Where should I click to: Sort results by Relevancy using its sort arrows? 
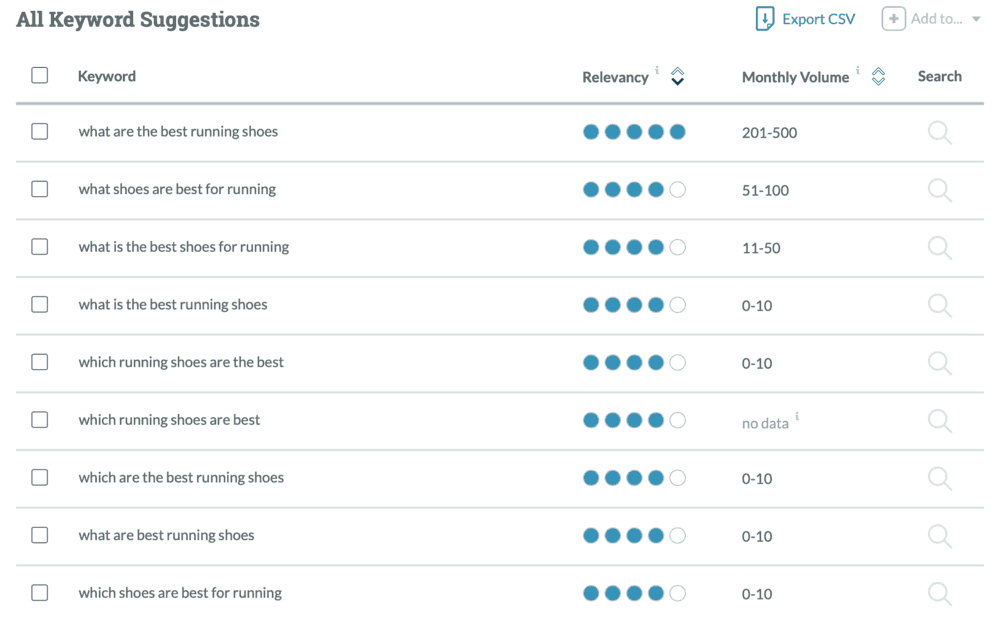678,76
